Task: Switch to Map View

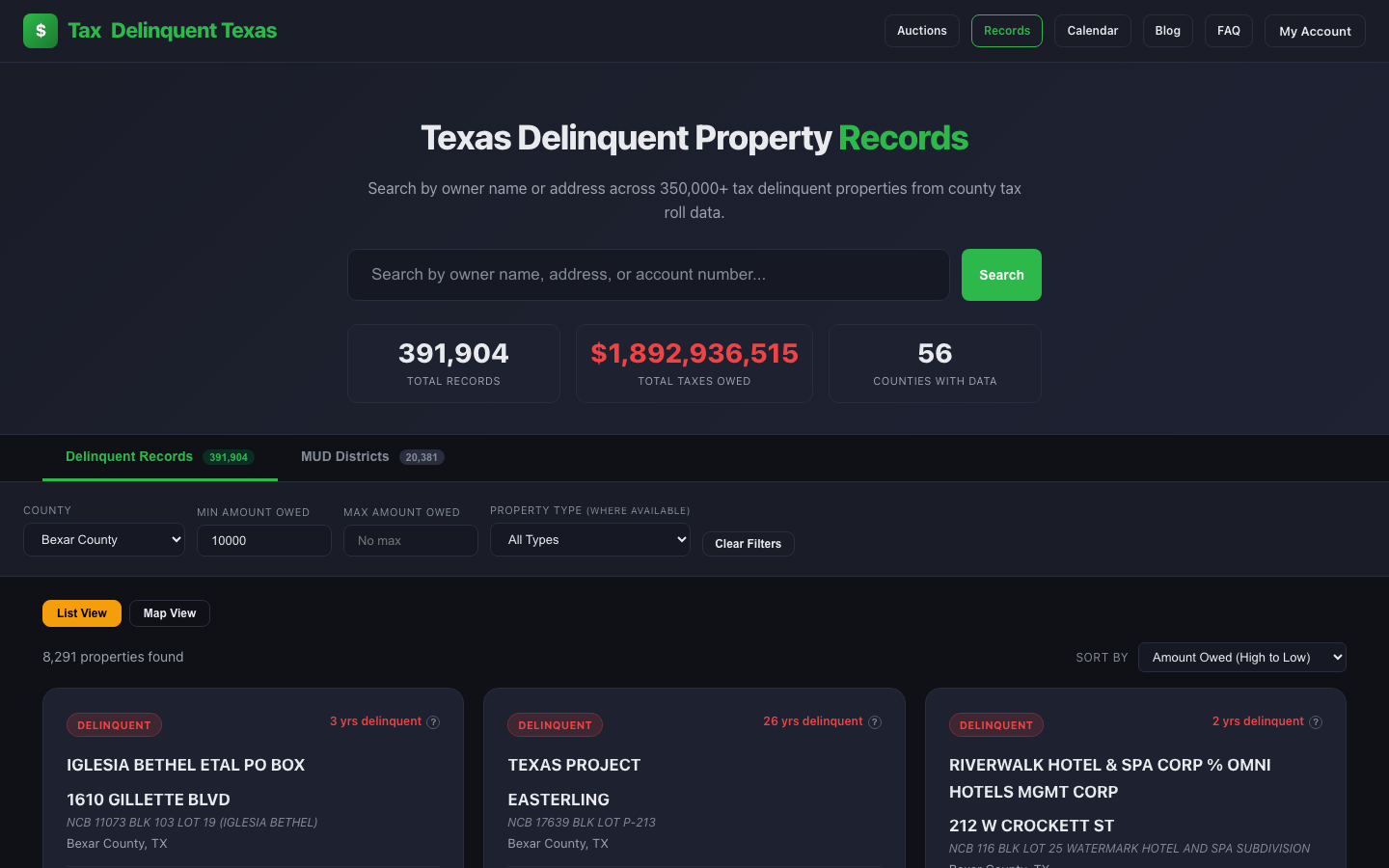Action: click(170, 613)
